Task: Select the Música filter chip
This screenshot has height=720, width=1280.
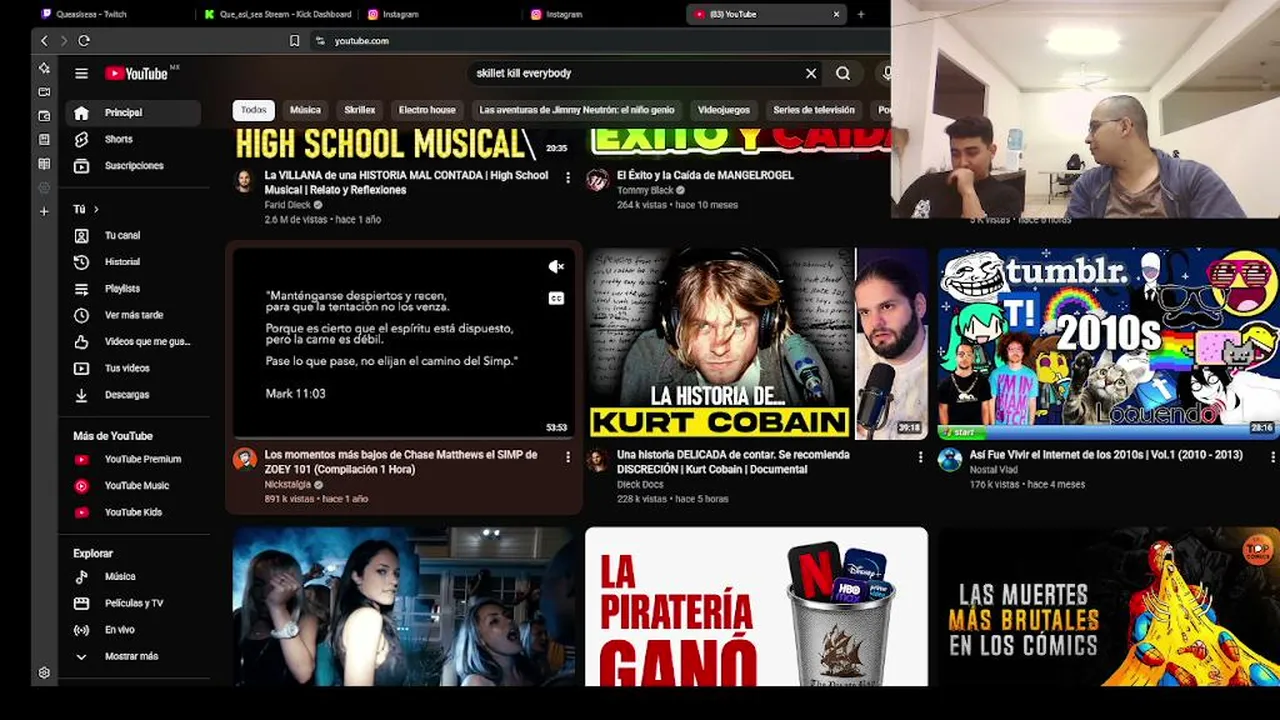Action: tap(305, 110)
